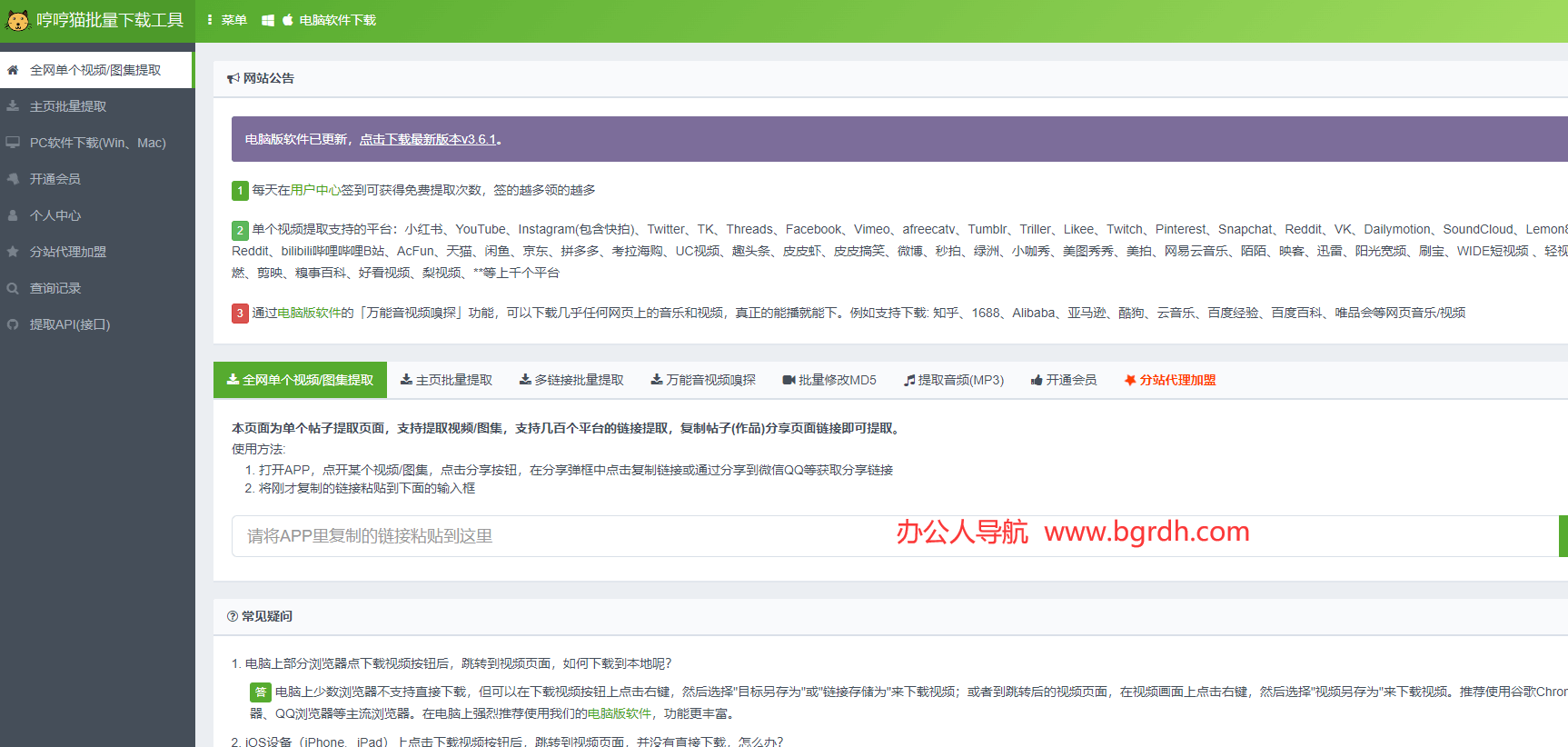The width and height of the screenshot is (1568, 747).
Task: Click thumbs-up icon on 开通会员 tab
Action: click(x=1037, y=380)
